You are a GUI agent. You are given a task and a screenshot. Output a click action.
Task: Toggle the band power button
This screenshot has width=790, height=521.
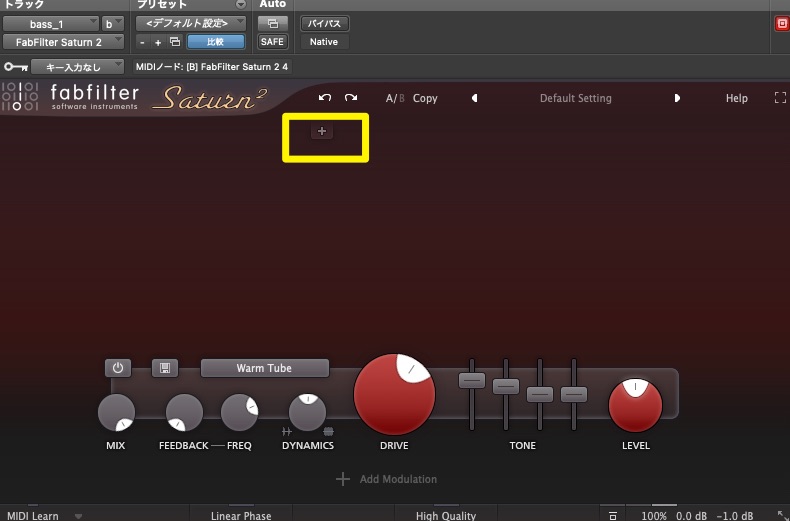[117, 368]
